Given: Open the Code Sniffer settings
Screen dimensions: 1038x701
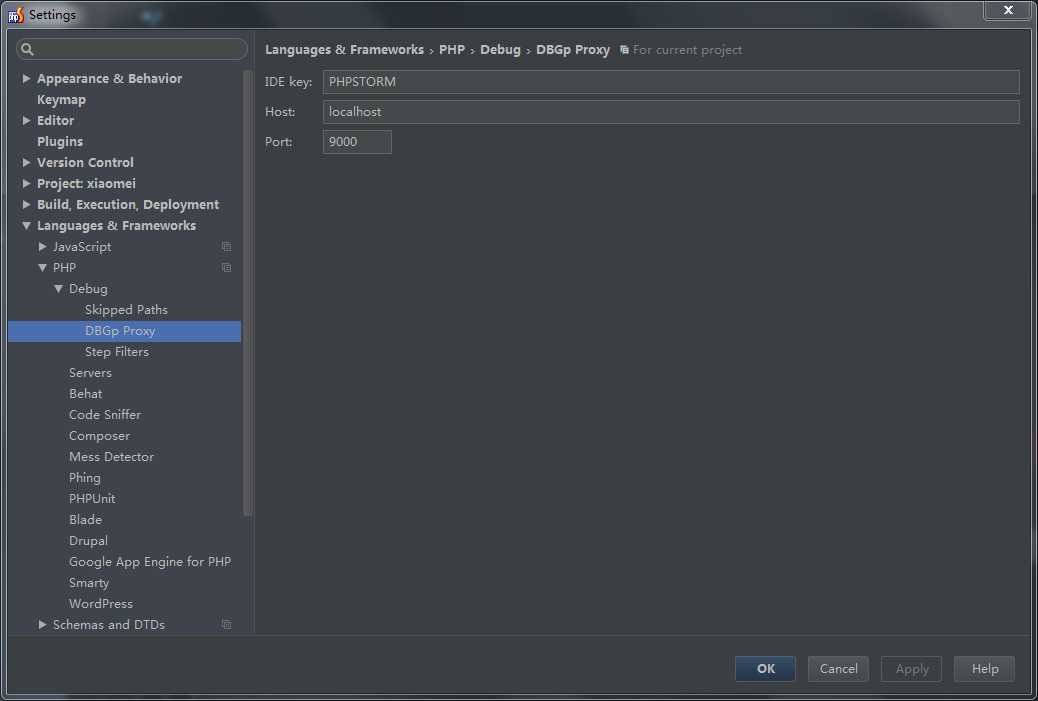Looking at the screenshot, I should point(105,415).
